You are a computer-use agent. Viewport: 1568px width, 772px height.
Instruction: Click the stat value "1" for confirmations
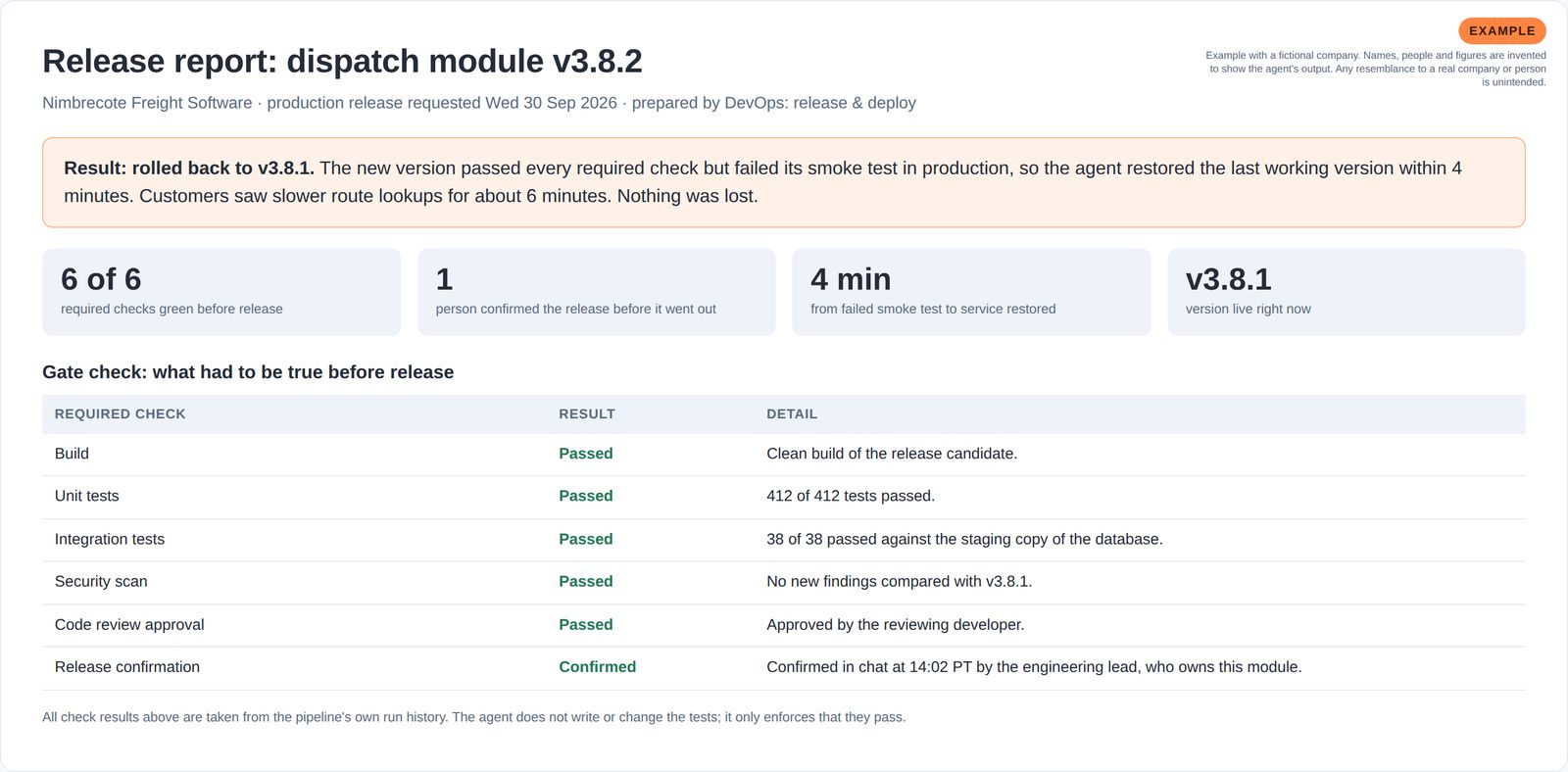coord(444,279)
